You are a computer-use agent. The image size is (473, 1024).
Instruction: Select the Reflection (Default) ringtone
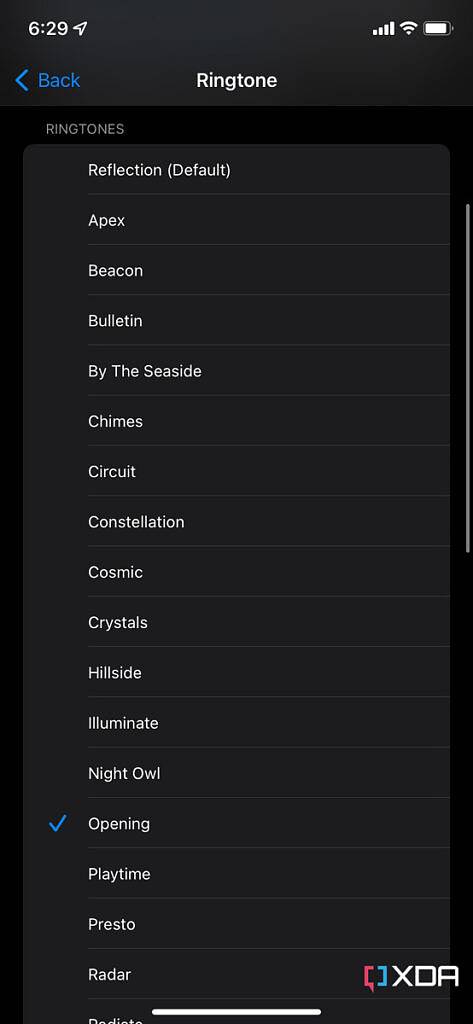click(236, 170)
